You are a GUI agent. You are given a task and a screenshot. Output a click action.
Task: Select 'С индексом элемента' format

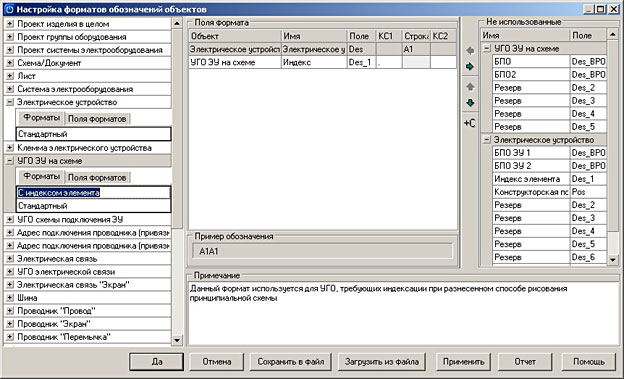pos(94,193)
